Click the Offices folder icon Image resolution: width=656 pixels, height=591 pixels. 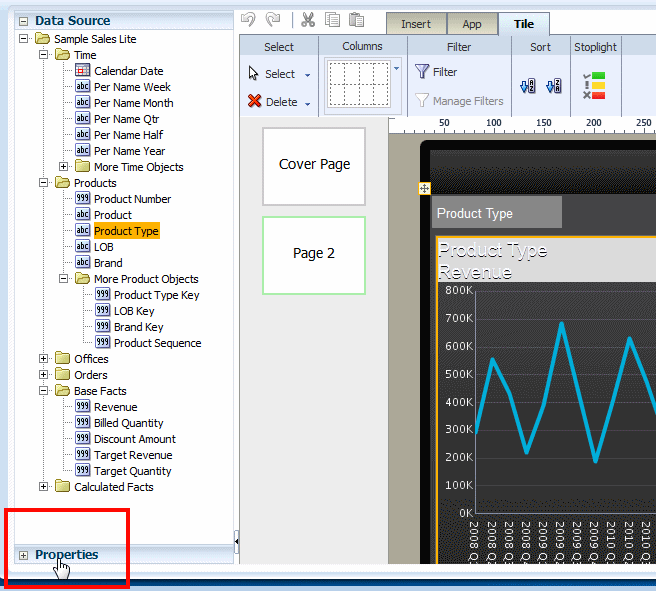tap(62, 358)
